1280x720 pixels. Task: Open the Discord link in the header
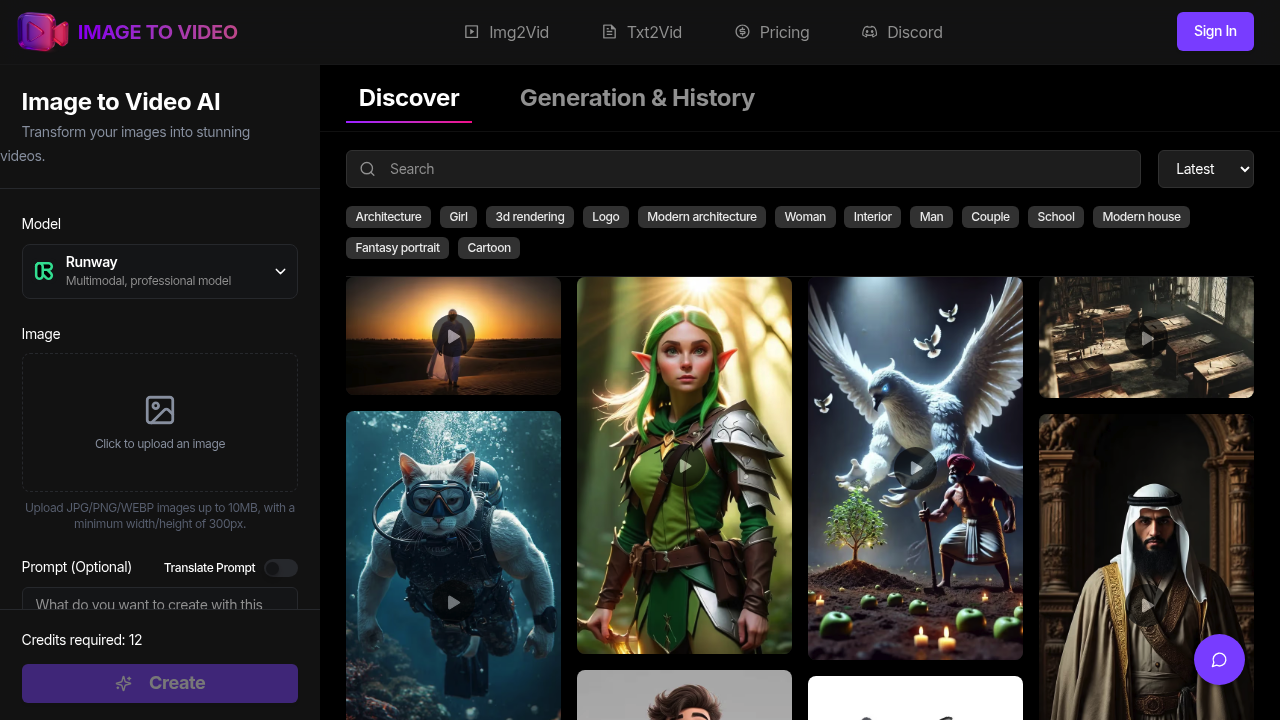coord(902,32)
